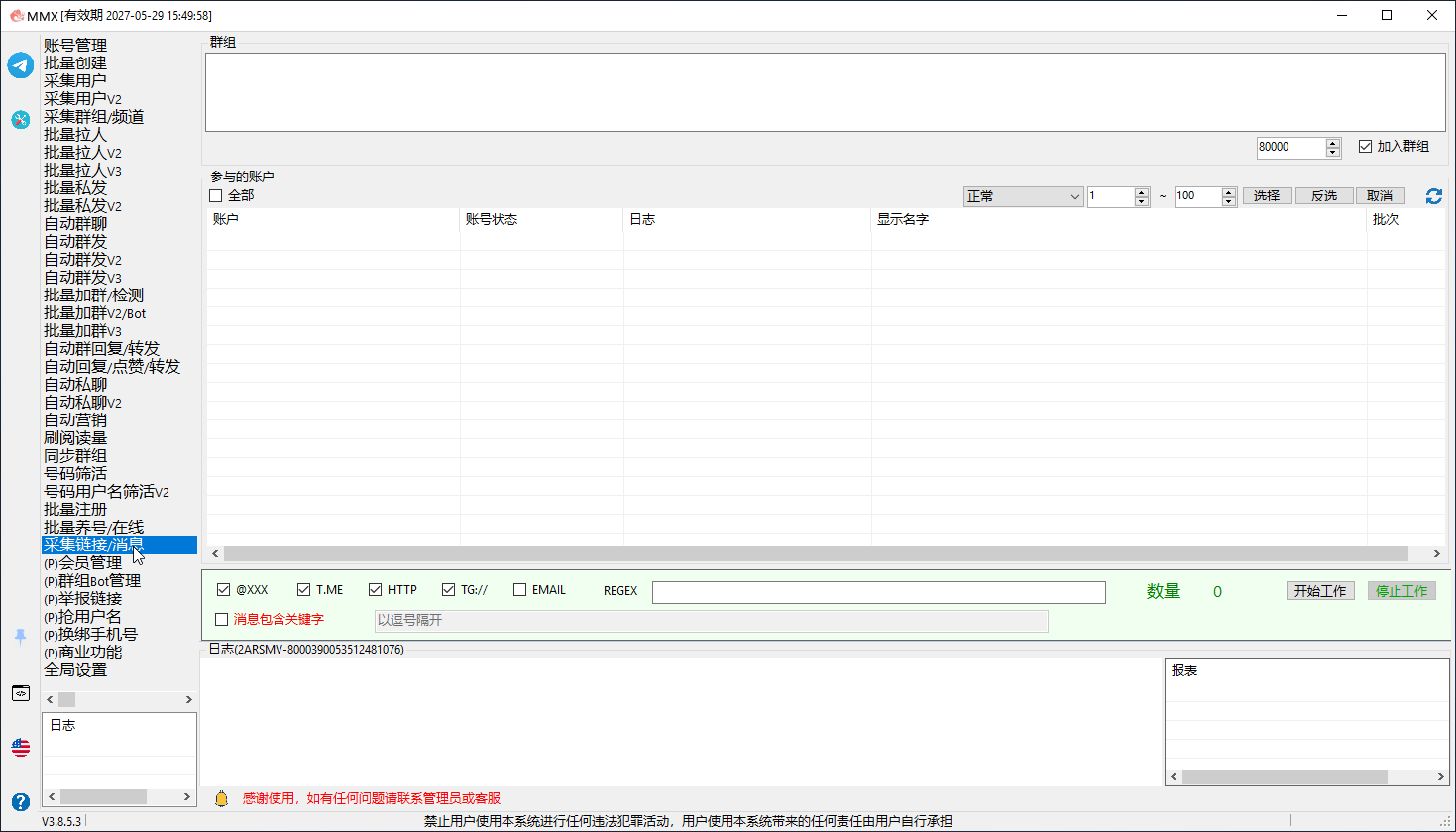Decrease the range end value 100
Viewport: 1456px width, 832px height.
(1229, 202)
